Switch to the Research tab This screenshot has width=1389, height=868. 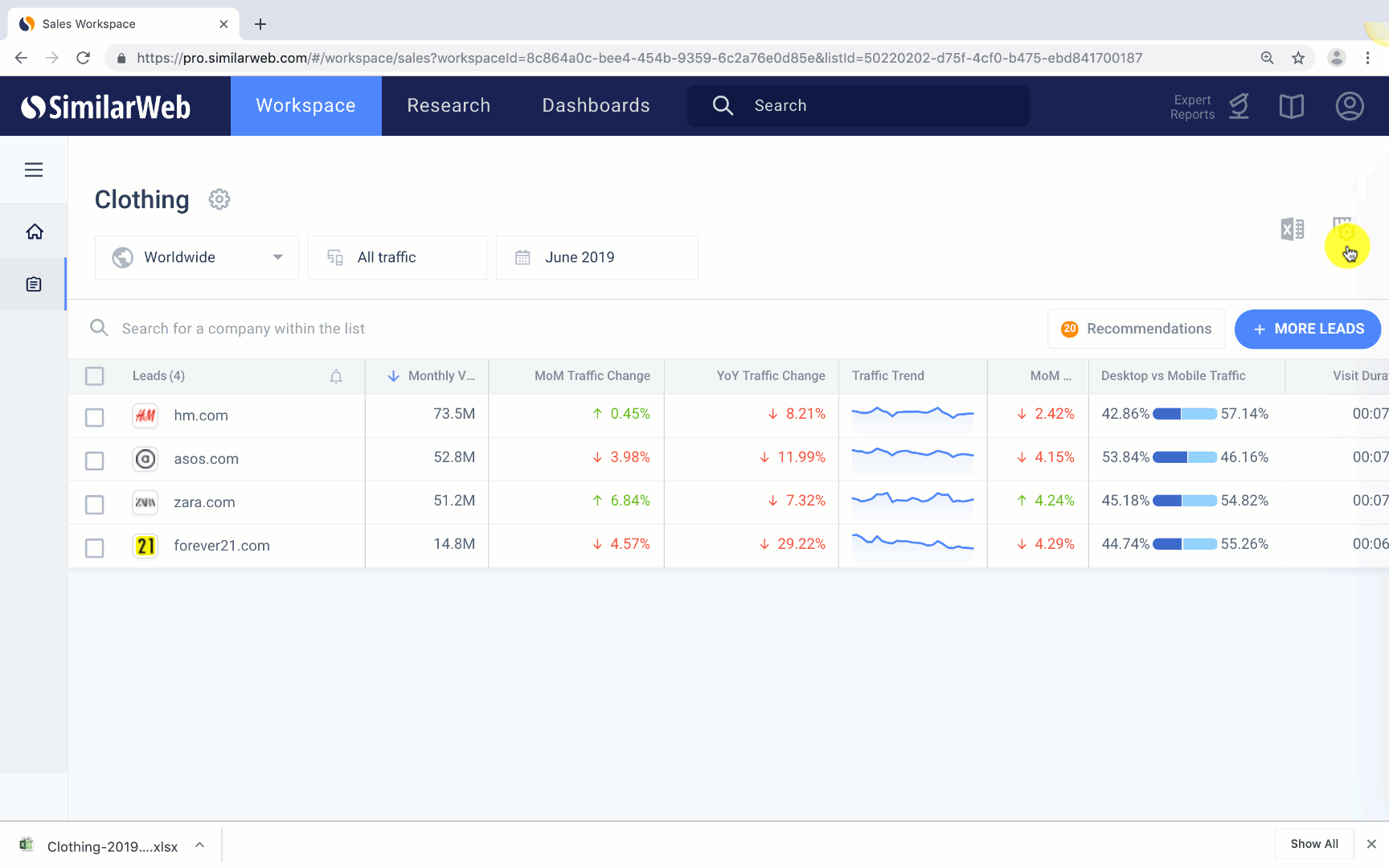tap(449, 106)
